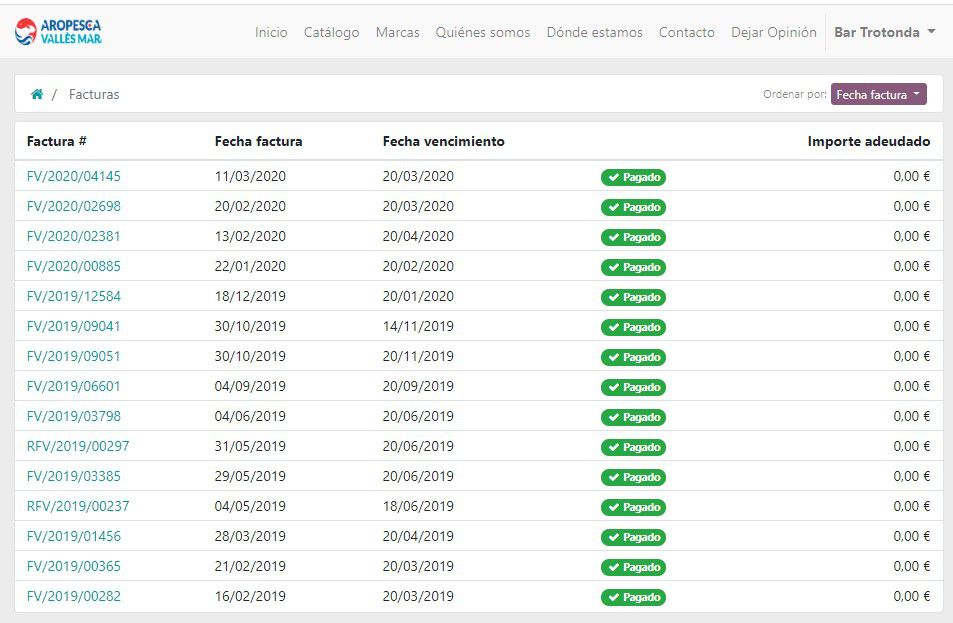Screen dimensions: 953x623
Task: Click the green check on FV/2019/12584 status
Action: click(612, 297)
